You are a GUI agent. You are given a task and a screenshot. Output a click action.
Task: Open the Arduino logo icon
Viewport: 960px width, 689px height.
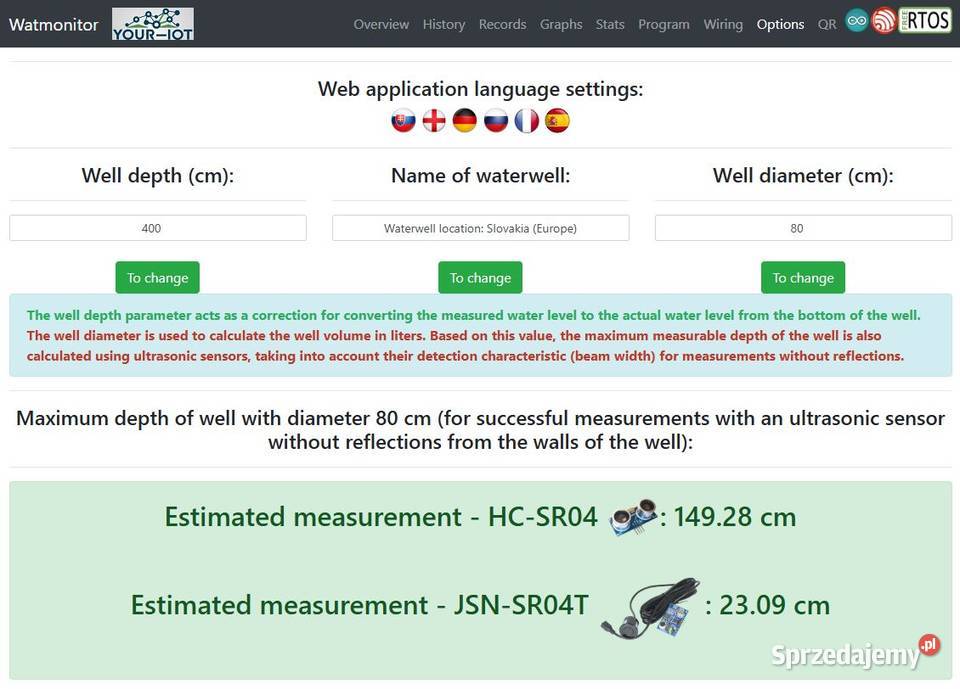point(857,21)
